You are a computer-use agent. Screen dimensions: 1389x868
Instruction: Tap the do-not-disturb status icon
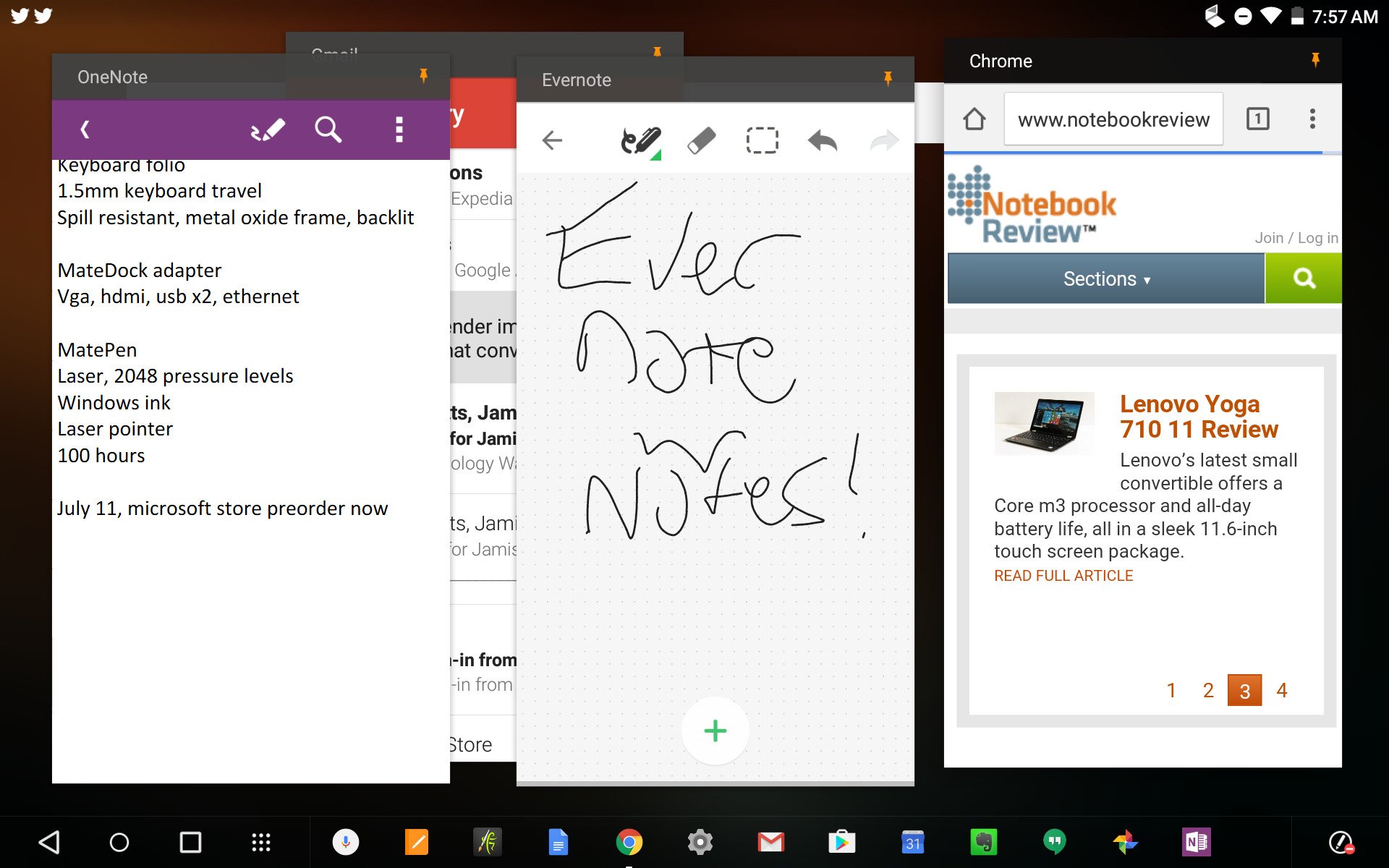coord(1243,16)
